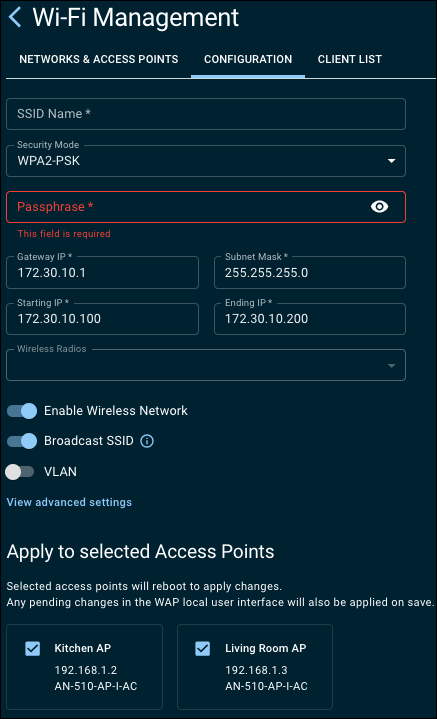Screen dimensions: 437x719
Task: Show passphrase with the eye icon
Action: (379, 207)
